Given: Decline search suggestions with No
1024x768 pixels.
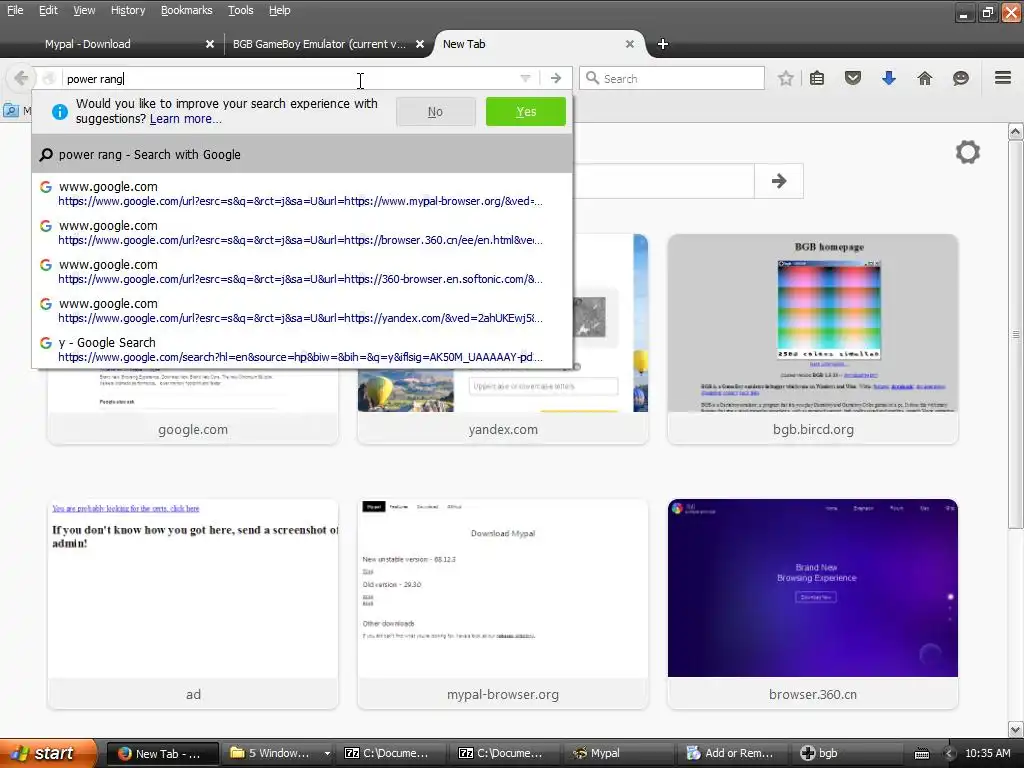Looking at the screenshot, I should [x=435, y=112].
